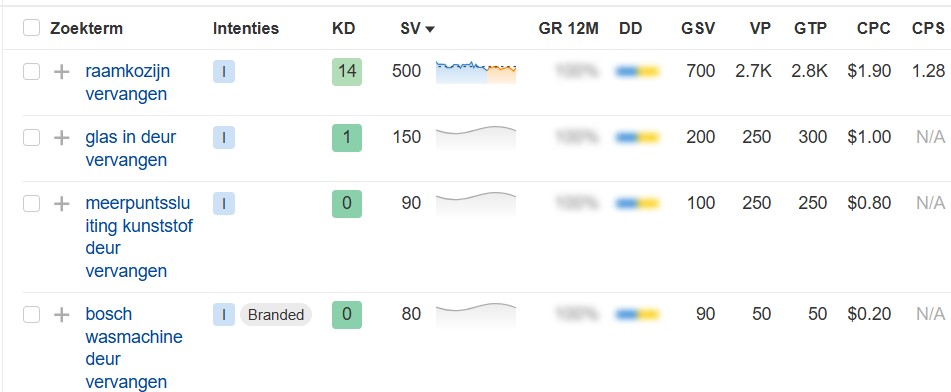951x392 pixels.
Task: Expand the raamkozijn vervangen row plus icon
Action: (61, 72)
